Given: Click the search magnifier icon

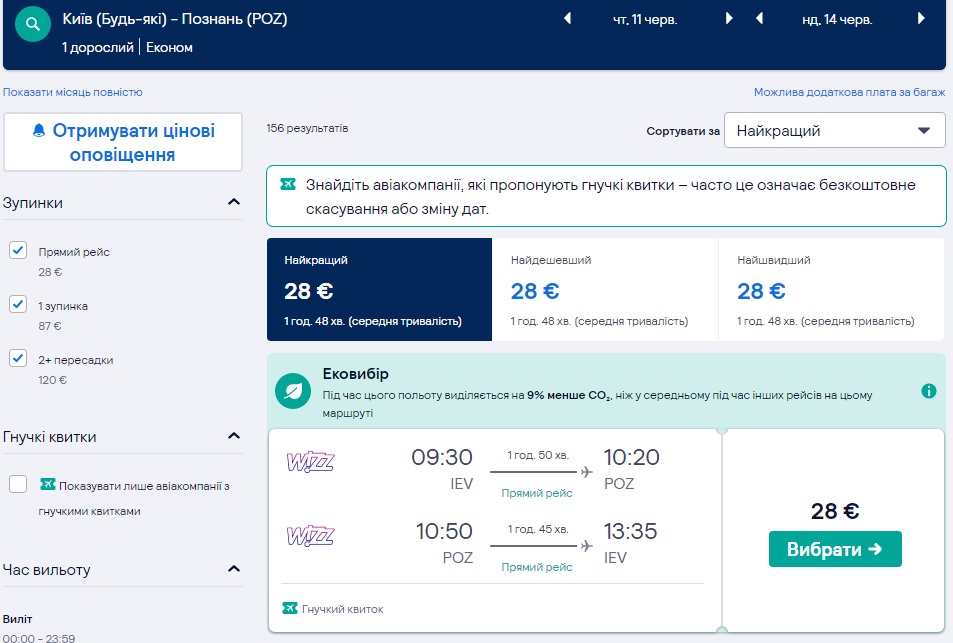Looking at the screenshot, I should coord(34,23).
